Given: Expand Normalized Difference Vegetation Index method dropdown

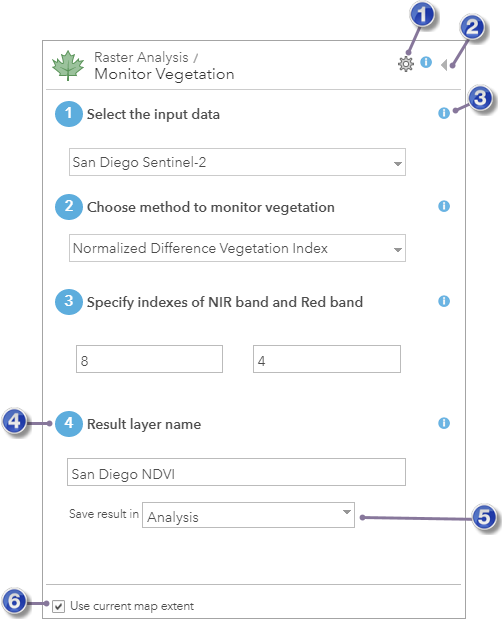Looking at the screenshot, I should [x=237, y=248].
